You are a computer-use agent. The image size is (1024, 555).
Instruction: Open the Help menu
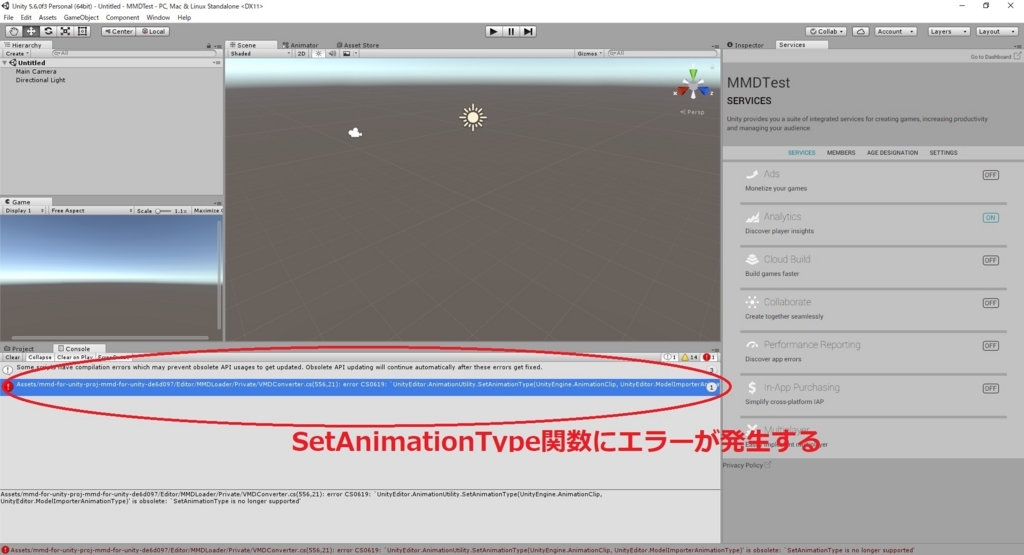[184, 18]
